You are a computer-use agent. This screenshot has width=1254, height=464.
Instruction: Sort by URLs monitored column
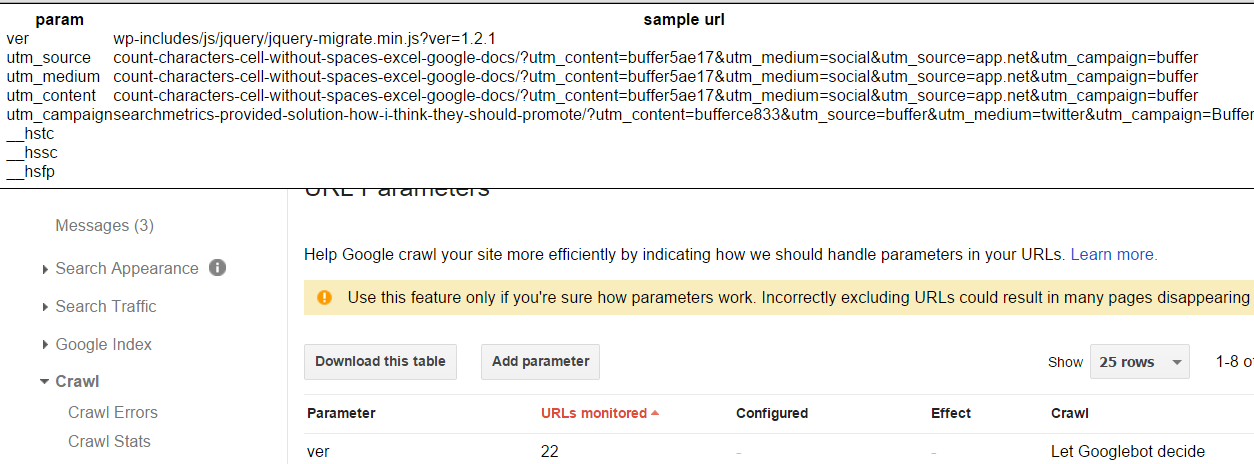594,413
